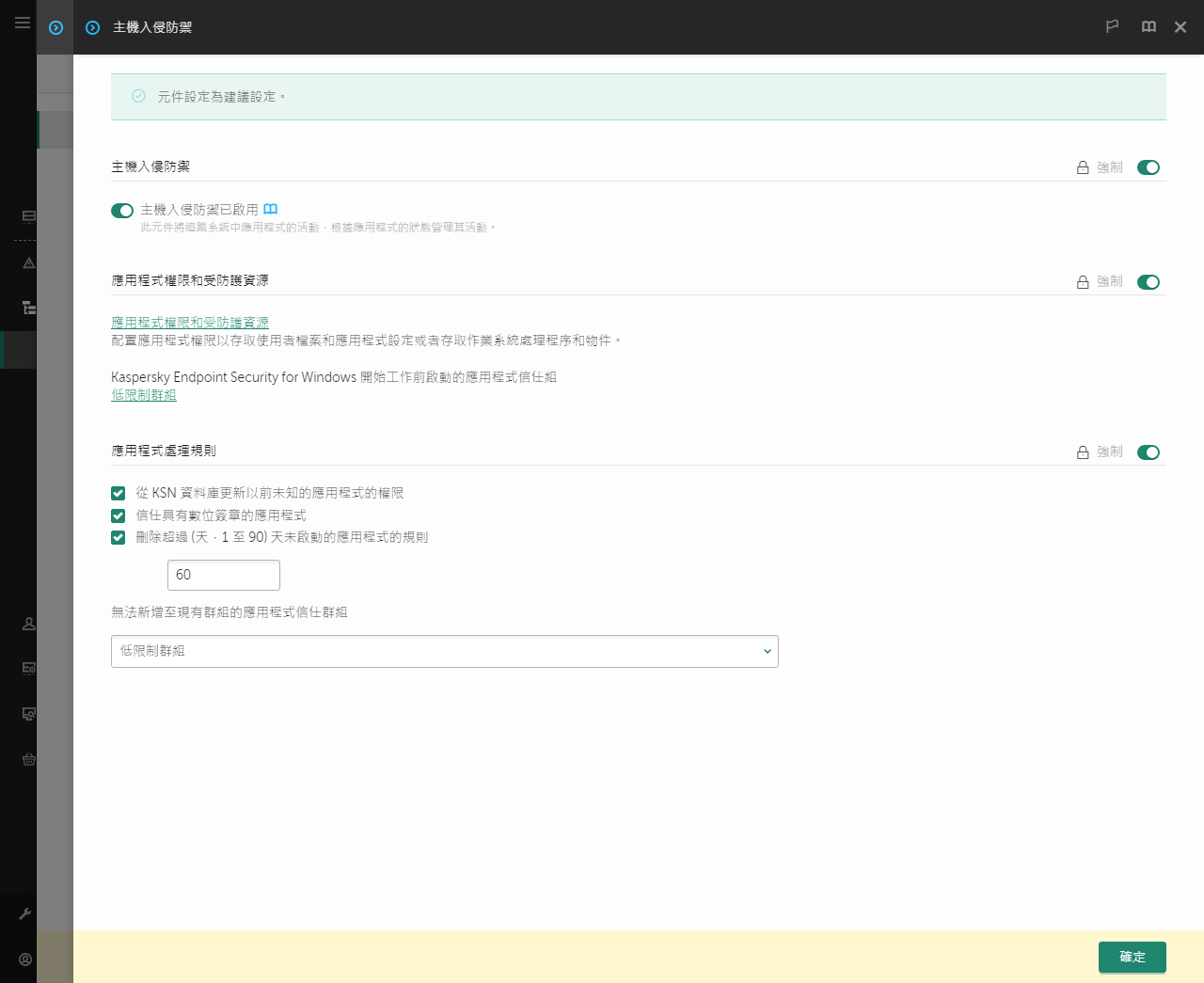Click lock icon for 主機入侵防禦 section

[1083, 167]
